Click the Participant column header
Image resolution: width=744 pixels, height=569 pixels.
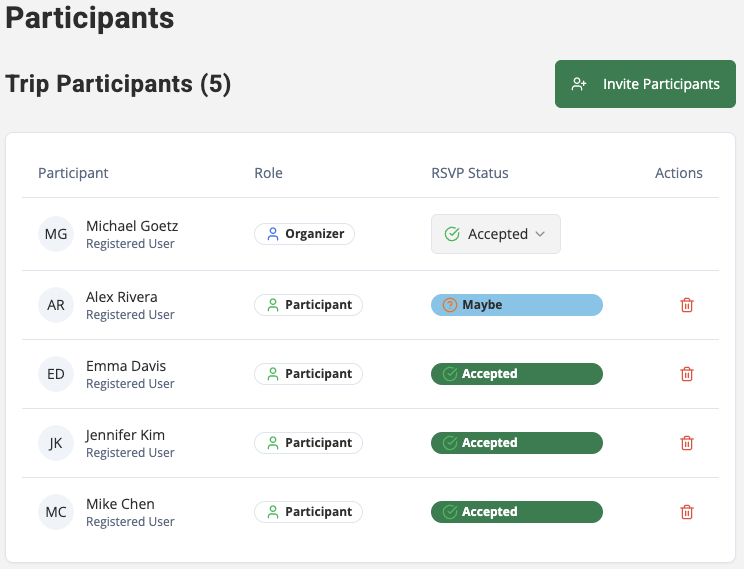click(73, 173)
